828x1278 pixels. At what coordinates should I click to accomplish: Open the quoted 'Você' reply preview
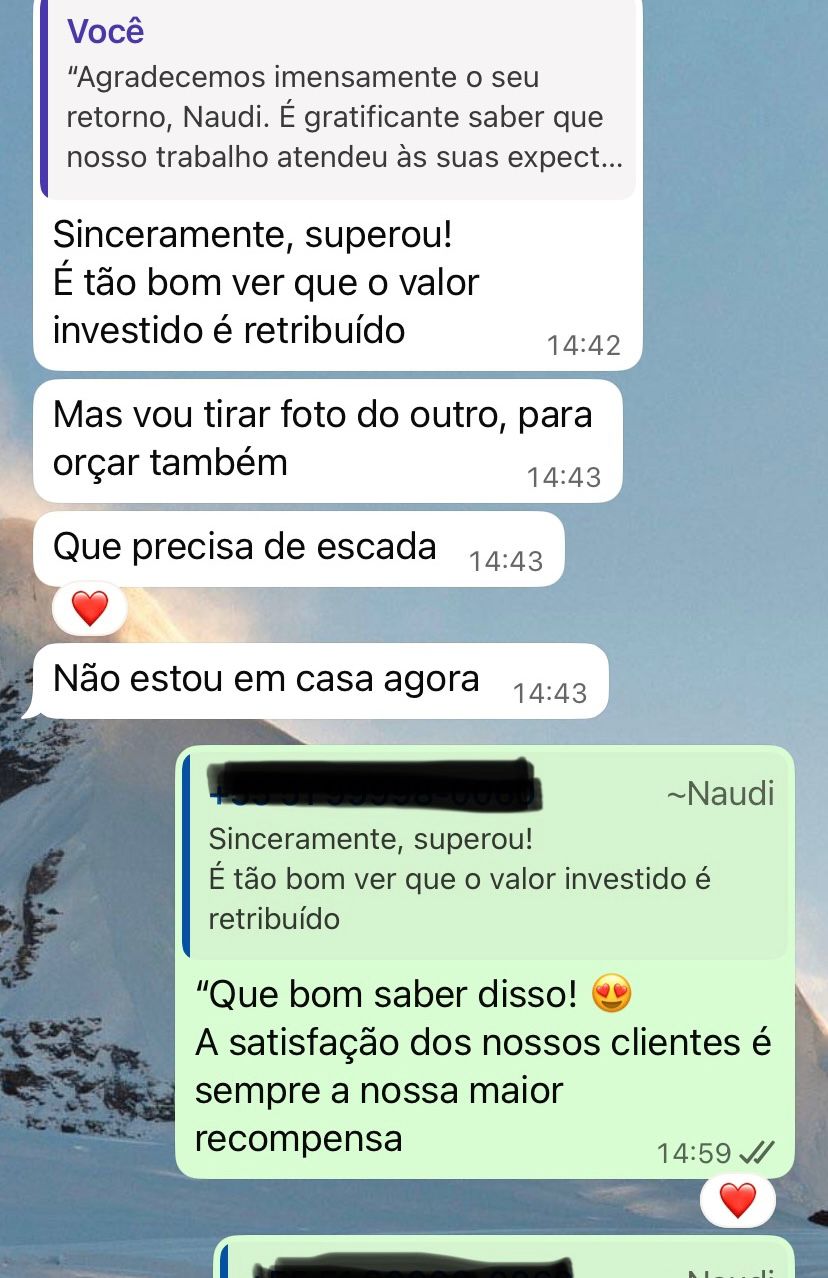pos(338,98)
